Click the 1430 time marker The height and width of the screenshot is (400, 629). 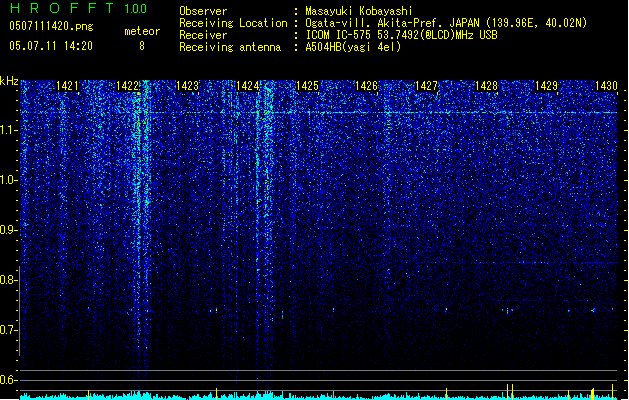point(606,86)
